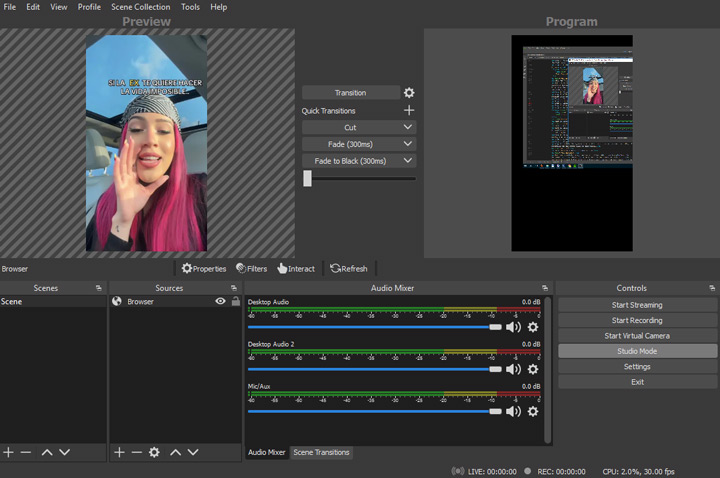Adjust the Desktop Audio volume slider

495,327
